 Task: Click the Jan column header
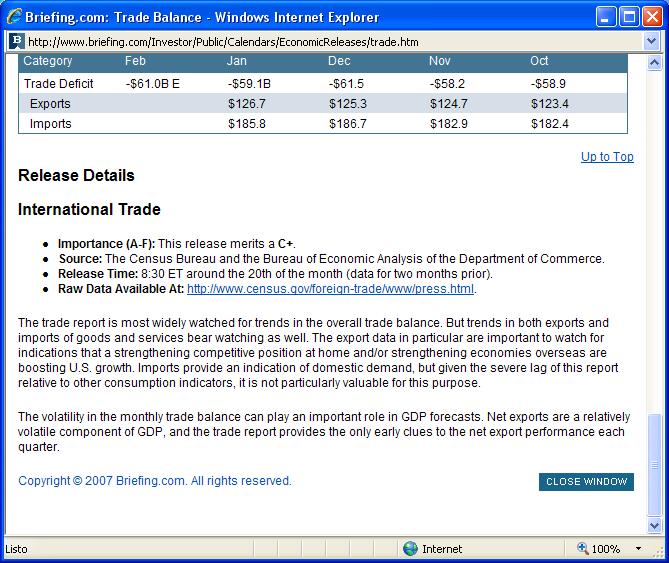point(237,61)
